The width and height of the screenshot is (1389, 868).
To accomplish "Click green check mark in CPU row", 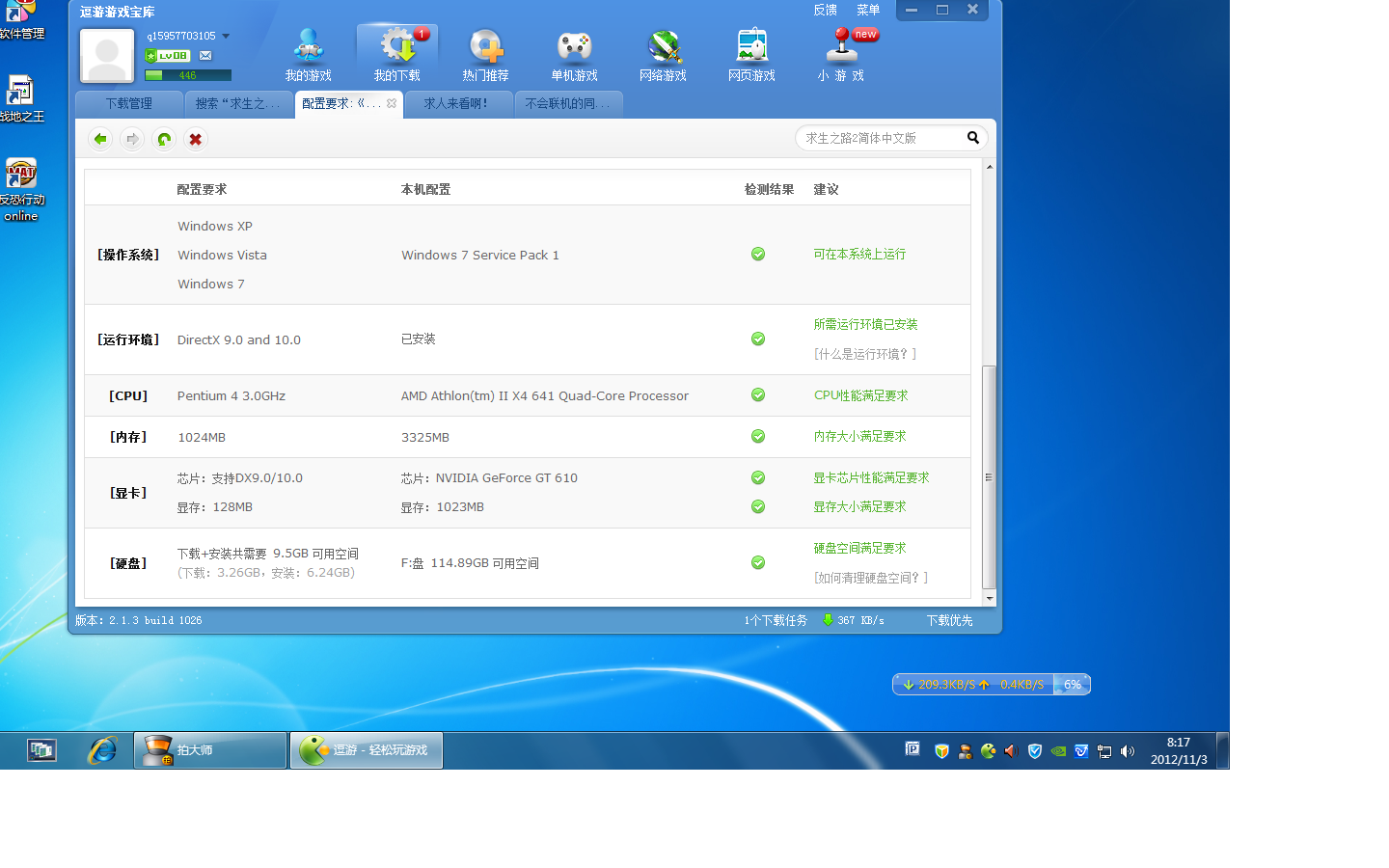I will coord(758,395).
